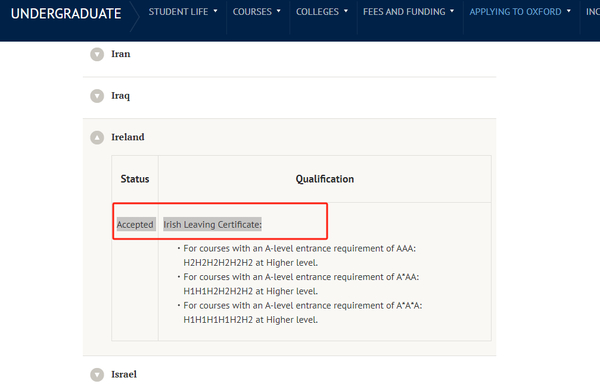Image resolution: width=600 pixels, height=387 pixels.
Task: Expand the Israel accordion arrow icon
Action: point(97,375)
